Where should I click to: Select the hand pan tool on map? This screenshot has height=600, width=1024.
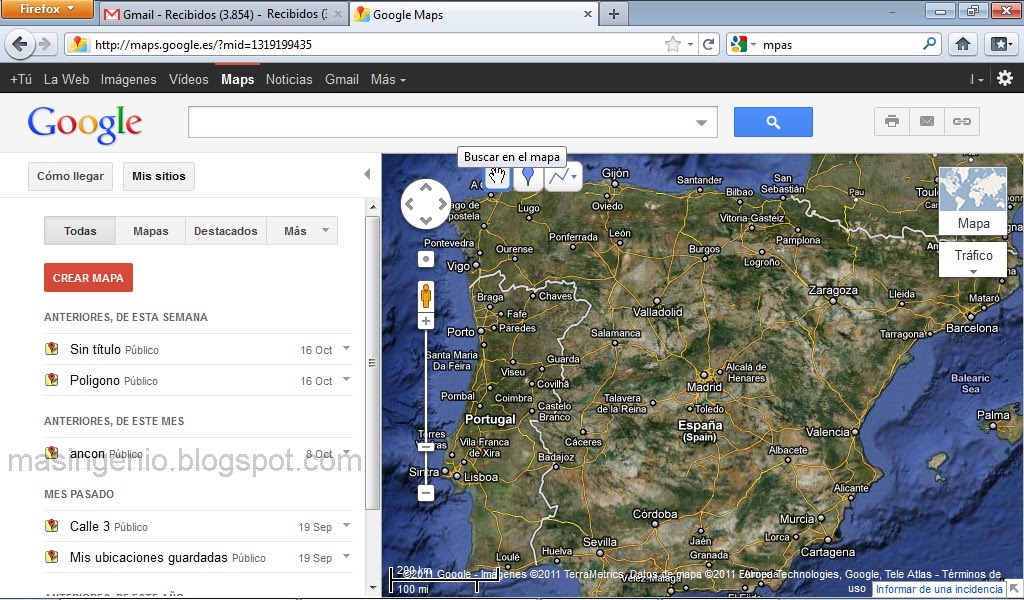(498, 176)
